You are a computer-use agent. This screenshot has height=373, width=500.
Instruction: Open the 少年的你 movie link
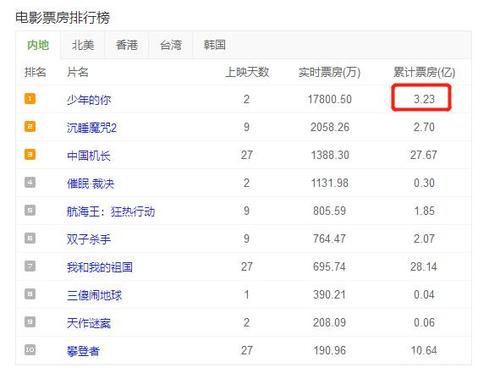pos(89,99)
